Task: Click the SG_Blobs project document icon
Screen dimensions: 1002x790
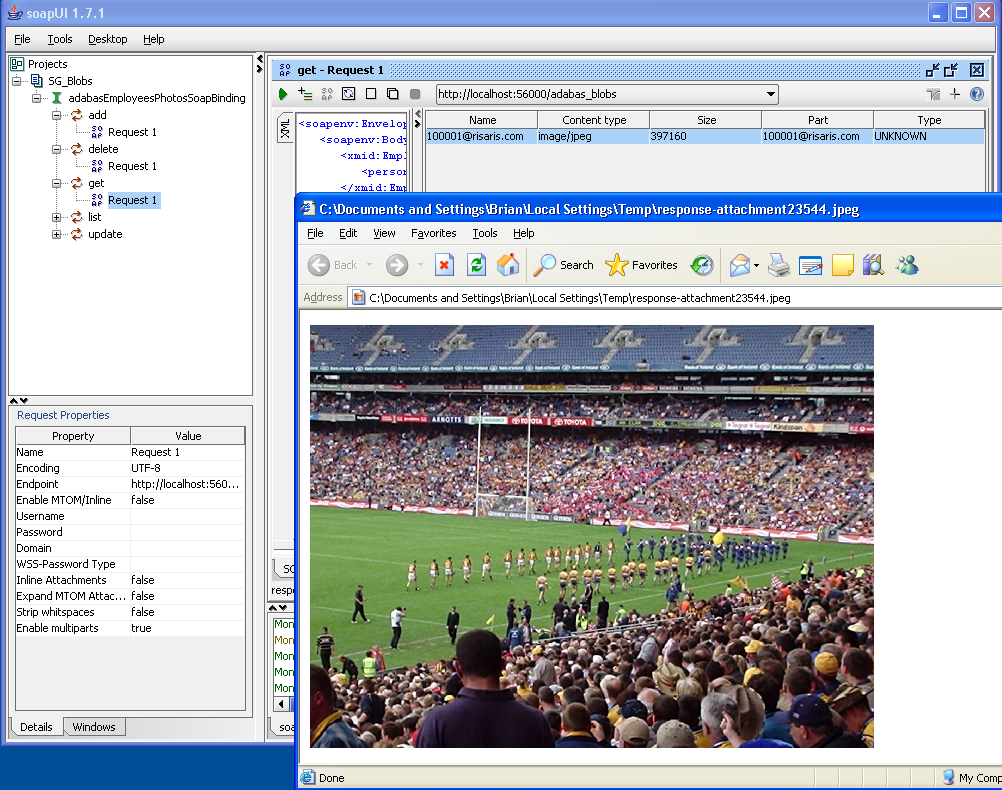Action: pos(37,81)
